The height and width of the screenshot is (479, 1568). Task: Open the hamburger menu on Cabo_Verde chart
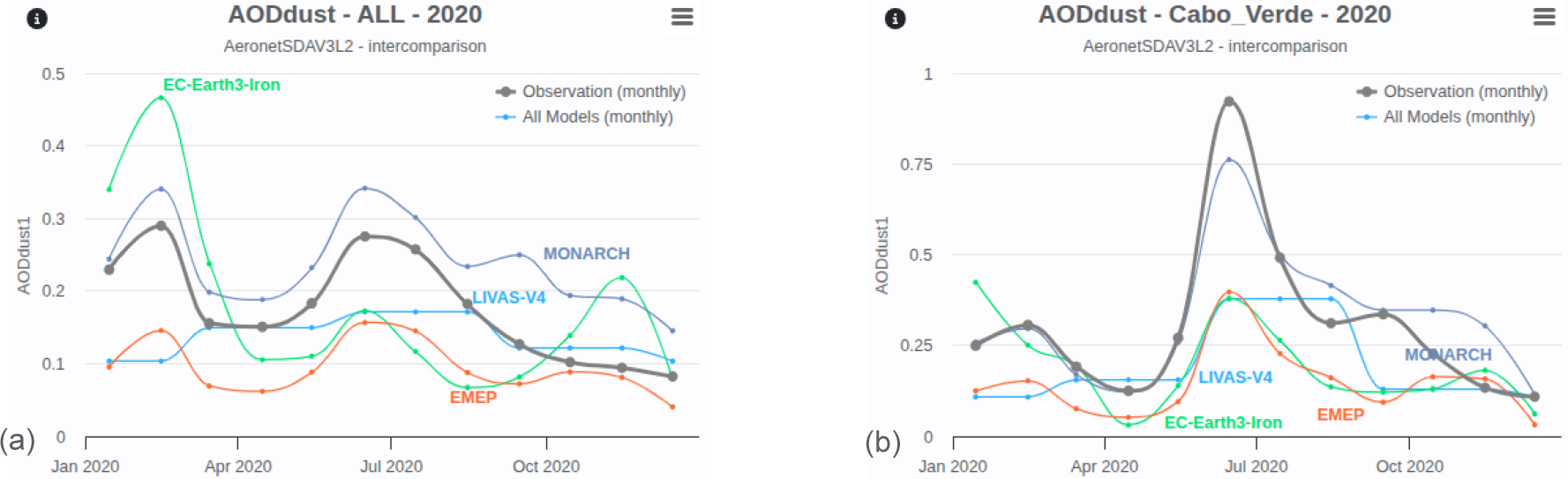pyautogui.click(x=1544, y=17)
